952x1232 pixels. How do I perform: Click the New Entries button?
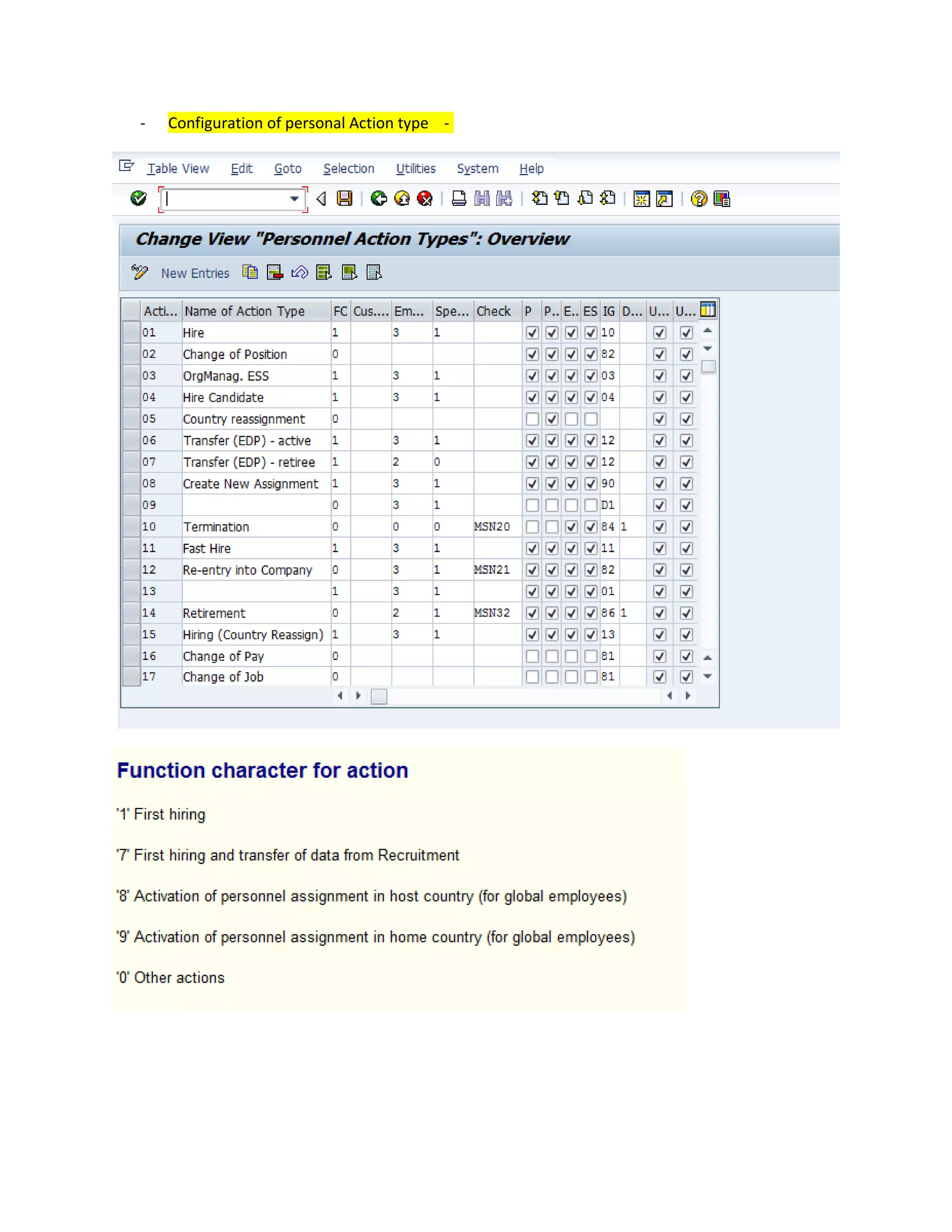195,273
